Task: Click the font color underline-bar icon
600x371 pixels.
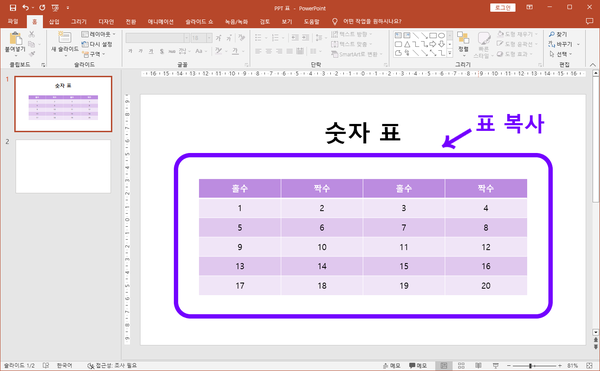Action: [235, 51]
